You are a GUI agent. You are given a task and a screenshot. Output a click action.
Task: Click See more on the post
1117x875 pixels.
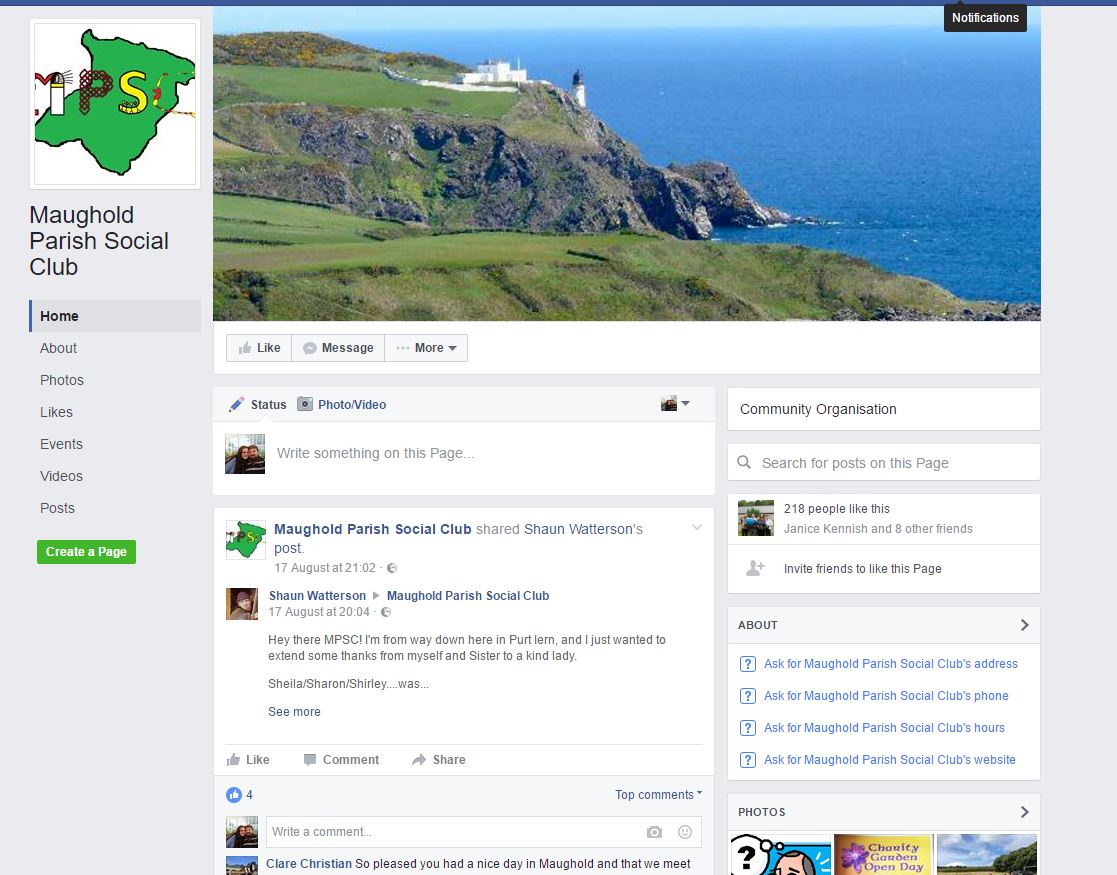294,712
